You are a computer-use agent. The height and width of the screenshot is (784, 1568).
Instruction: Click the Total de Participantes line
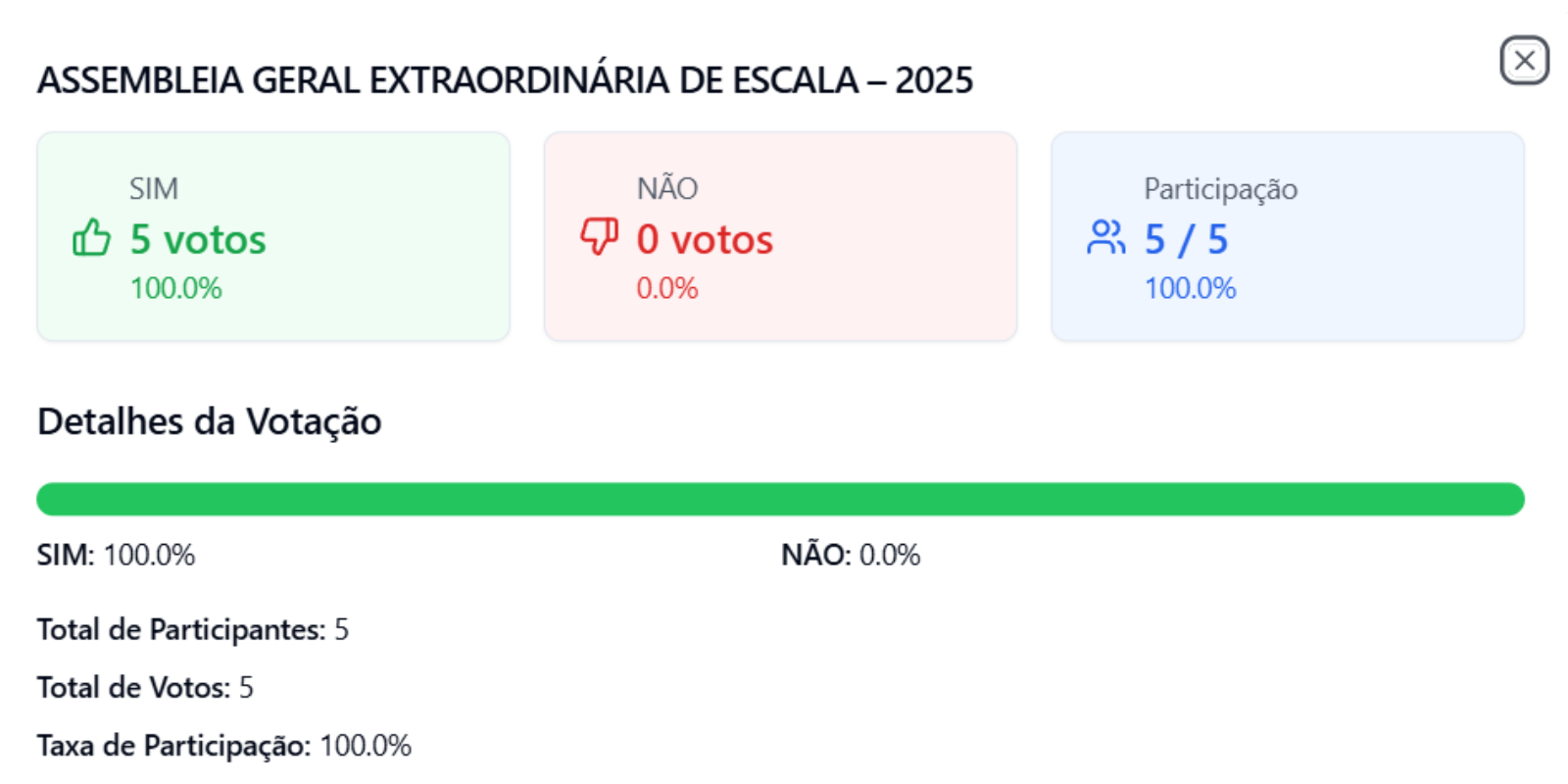coord(193,629)
